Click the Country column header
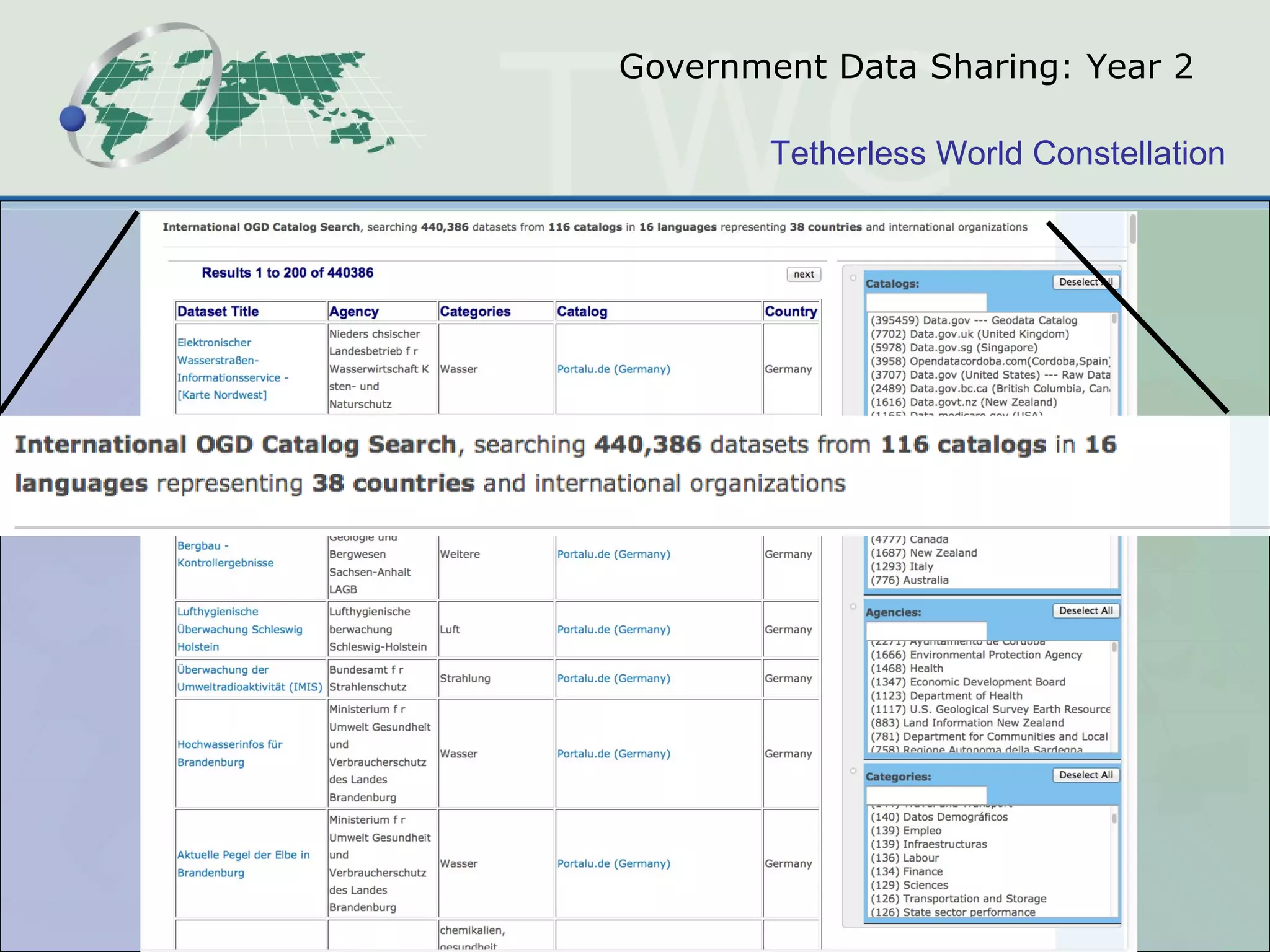This screenshot has width=1270, height=952. click(x=791, y=312)
